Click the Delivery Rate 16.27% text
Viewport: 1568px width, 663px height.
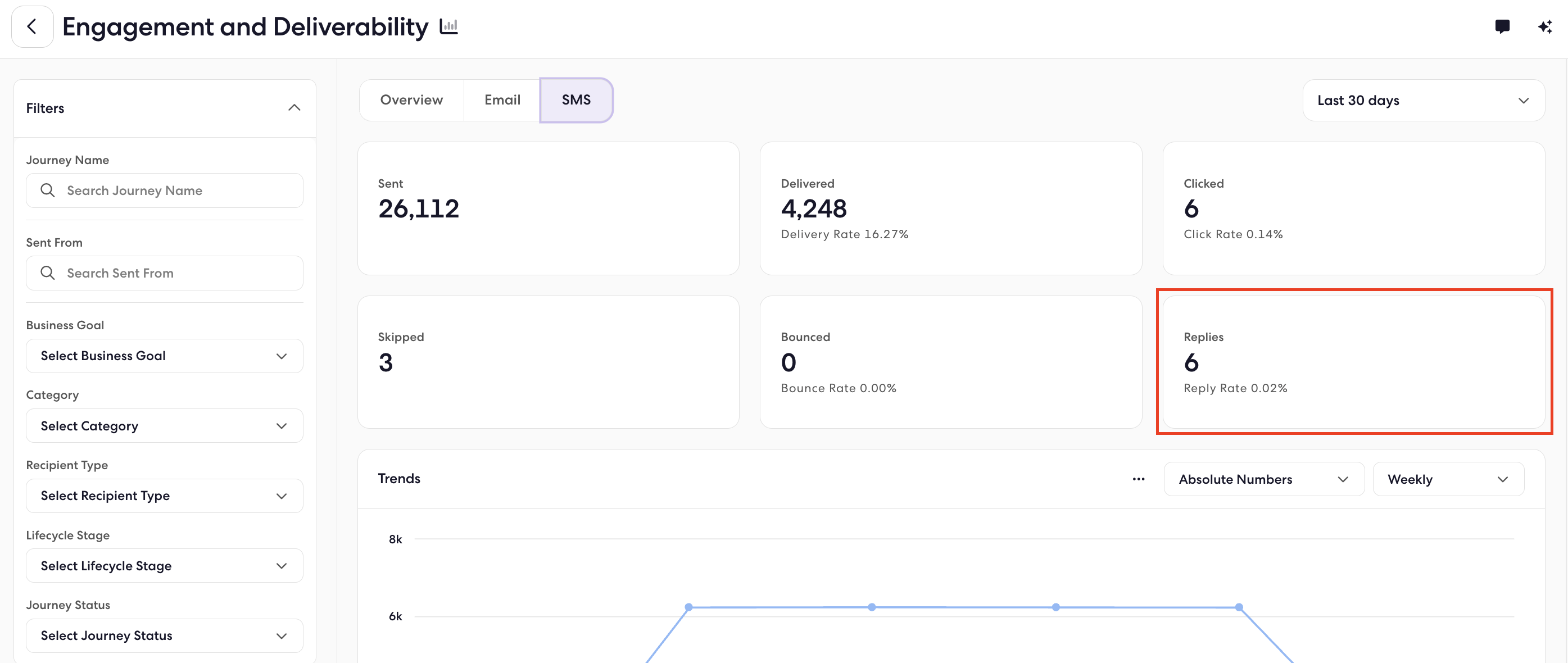(x=844, y=234)
